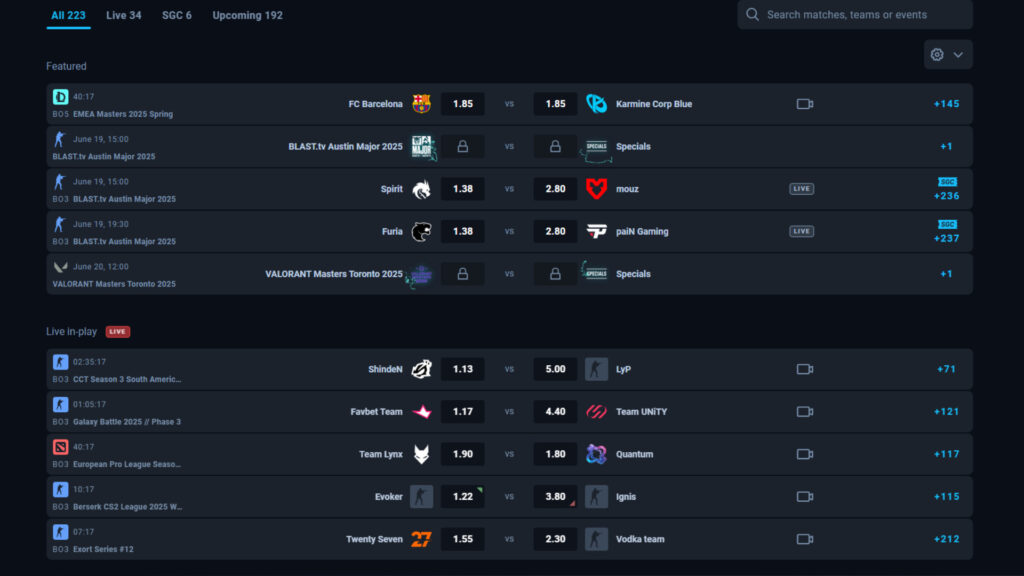Viewport: 1024px width, 576px height.
Task: Click the paiN Gaming logo
Action: [596, 231]
